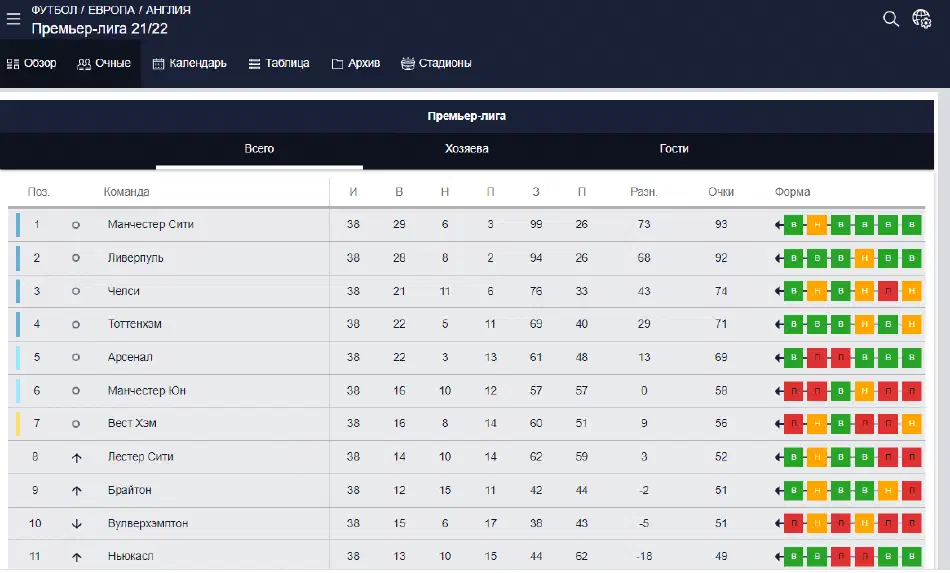950x573 pixels.
Task: Open the Стадионы tab
Action: tap(436, 63)
